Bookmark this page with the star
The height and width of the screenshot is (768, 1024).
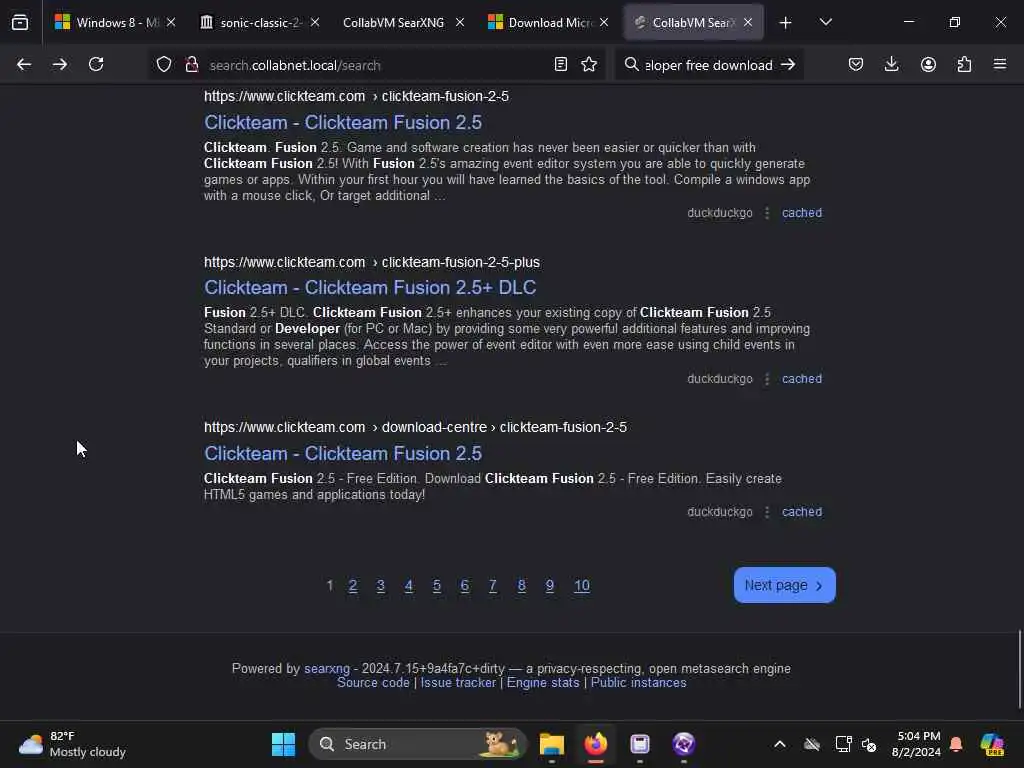pyautogui.click(x=589, y=65)
